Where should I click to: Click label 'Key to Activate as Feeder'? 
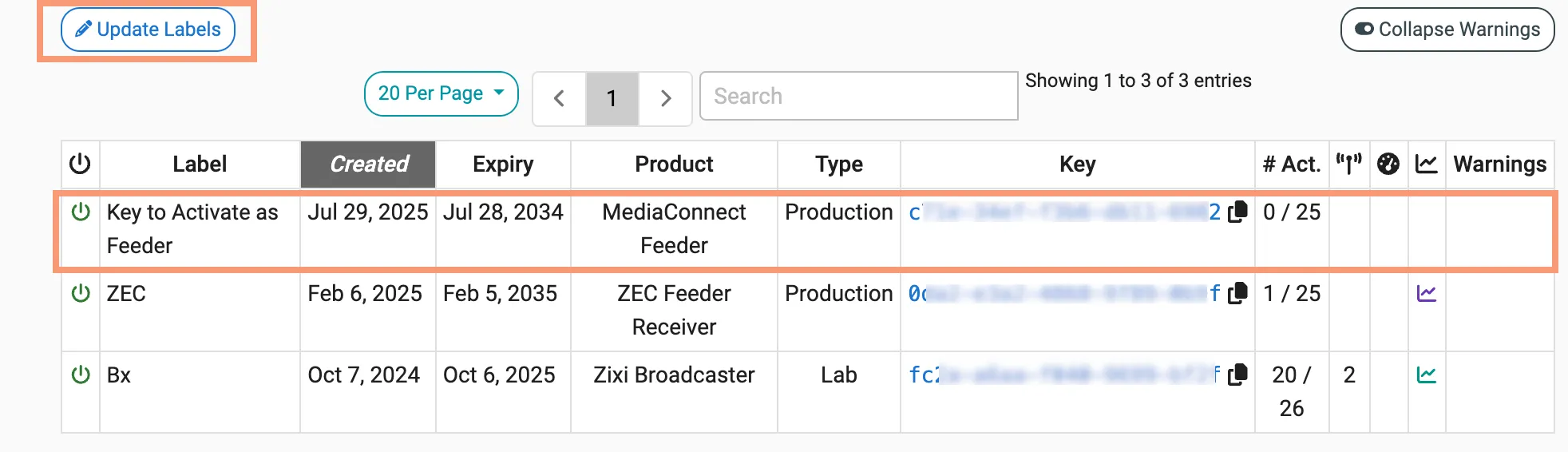pos(192,228)
